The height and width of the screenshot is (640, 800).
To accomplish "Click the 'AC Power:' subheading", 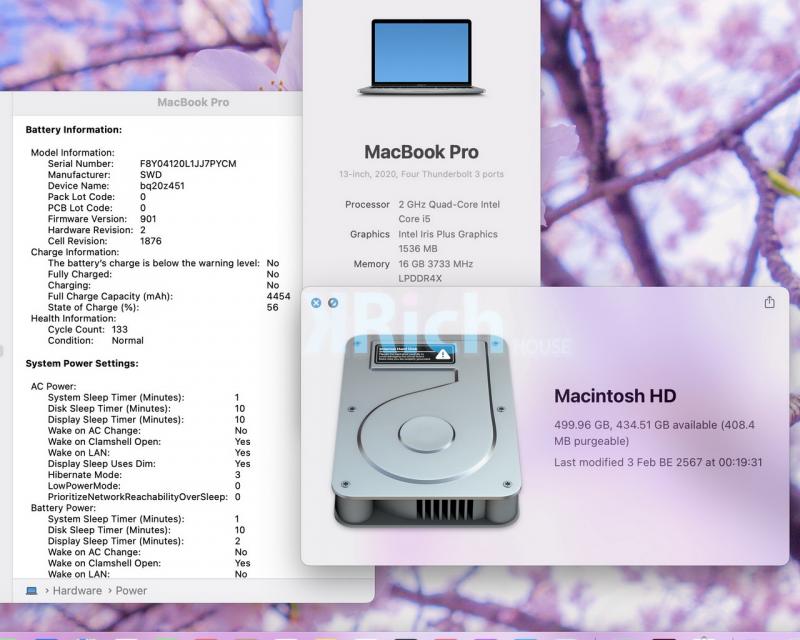I will 54,386.
